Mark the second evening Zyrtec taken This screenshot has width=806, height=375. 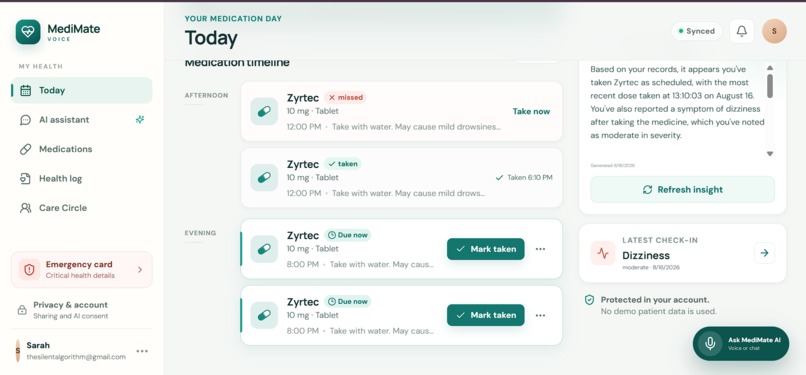tap(486, 315)
